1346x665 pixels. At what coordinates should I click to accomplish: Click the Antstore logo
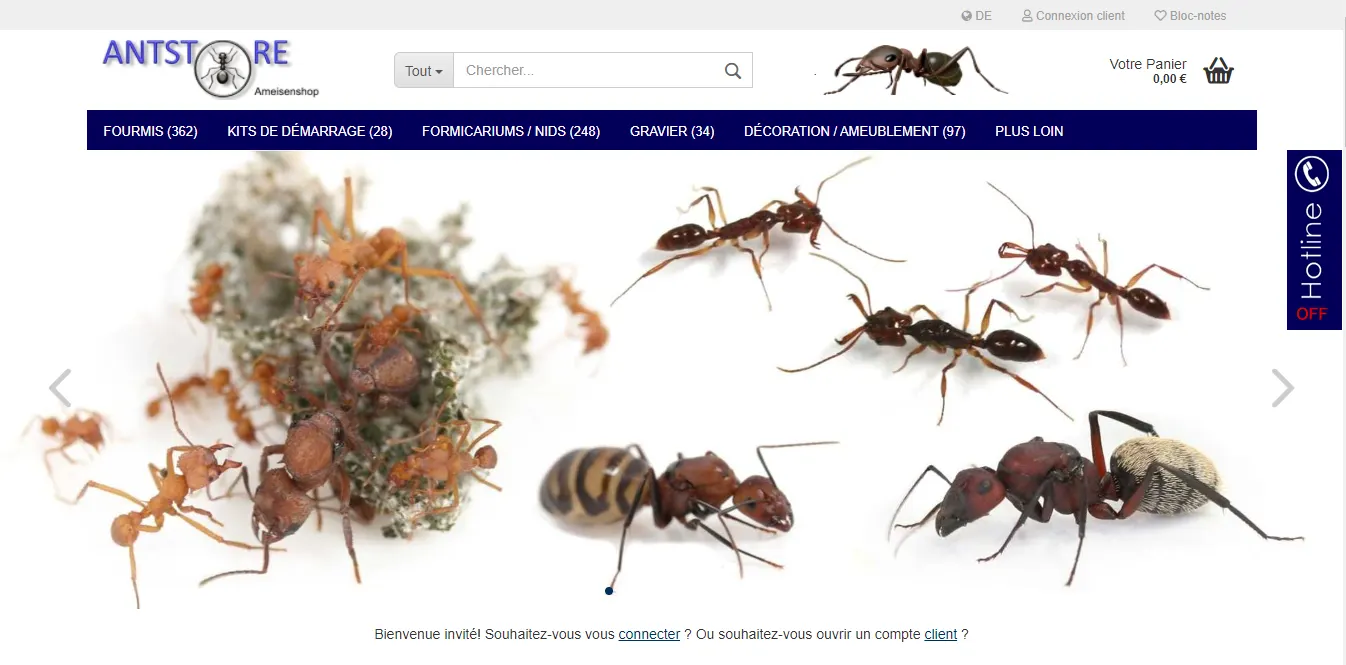point(210,68)
